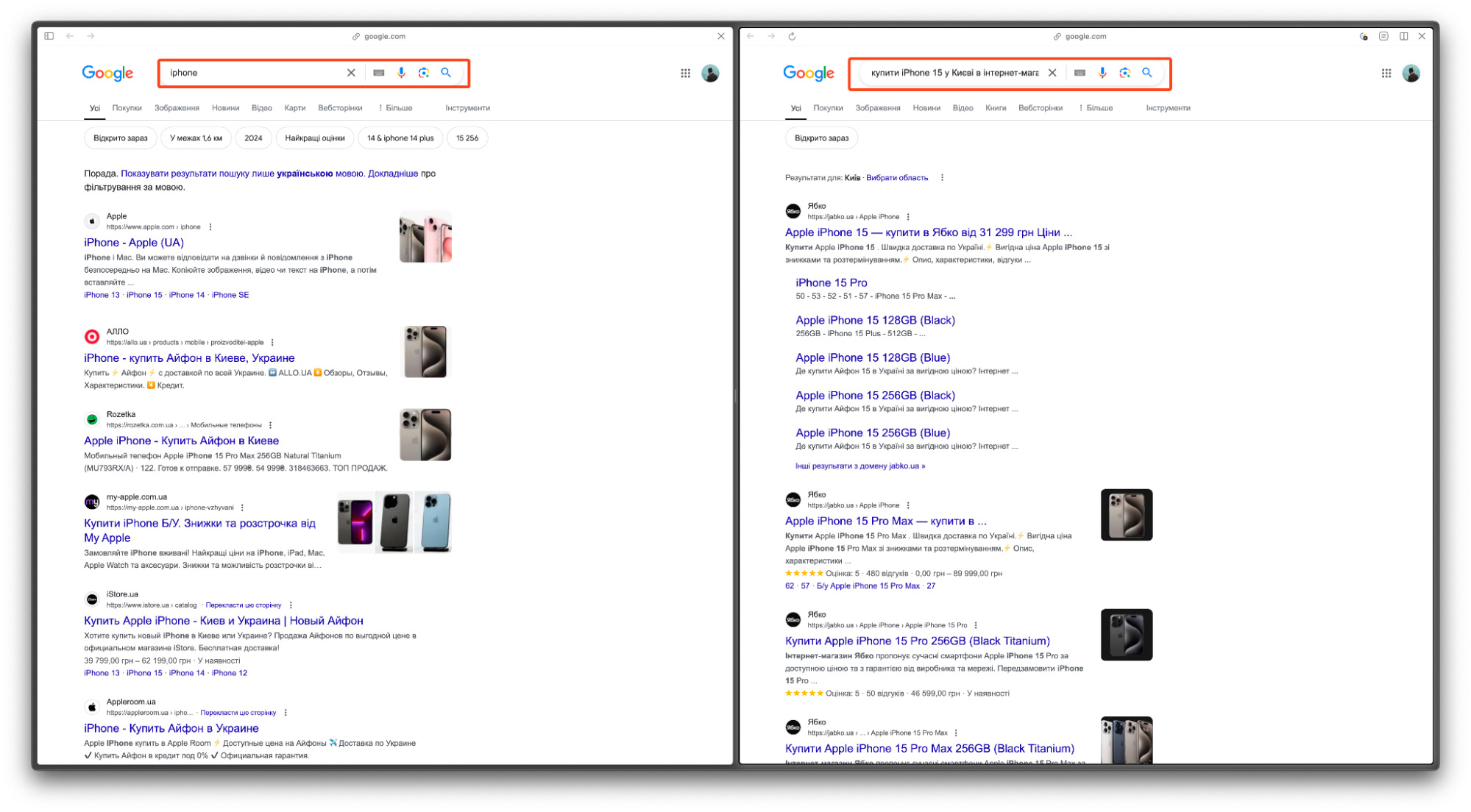1471x812 pixels.
Task: Go back in right browser window
Action: pos(751,36)
